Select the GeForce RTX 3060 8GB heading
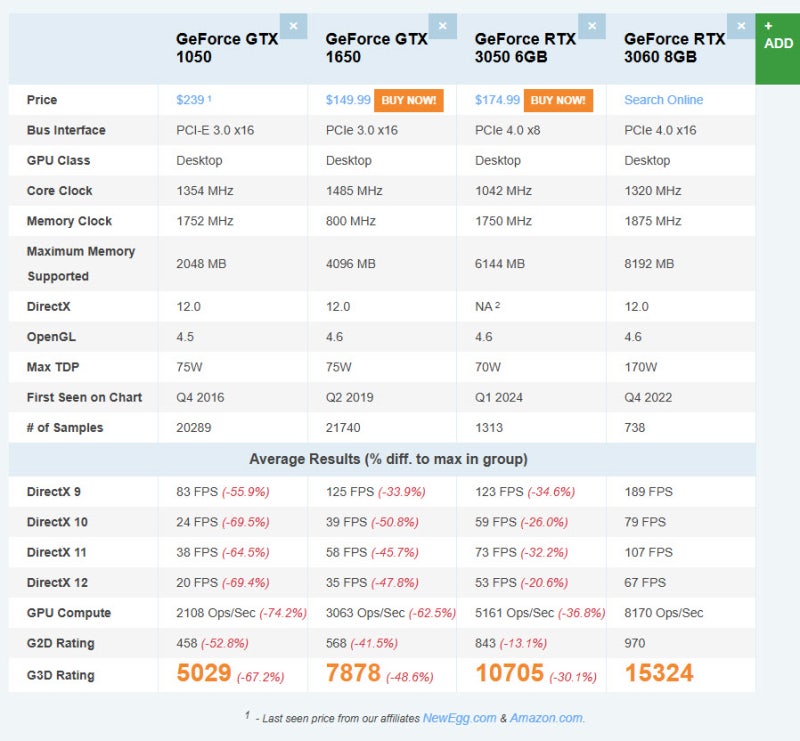The width and height of the screenshot is (800, 741). click(674, 48)
